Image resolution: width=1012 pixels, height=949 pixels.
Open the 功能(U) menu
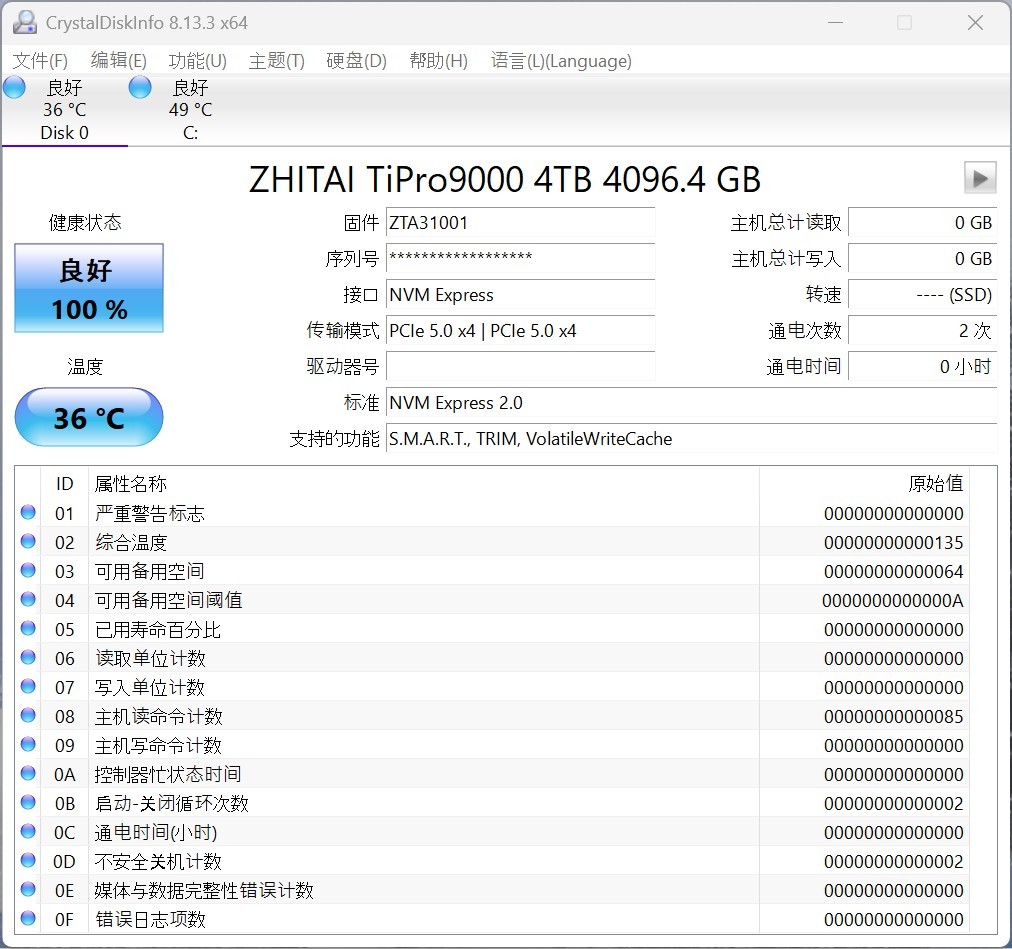pyautogui.click(x=197, y=61)
